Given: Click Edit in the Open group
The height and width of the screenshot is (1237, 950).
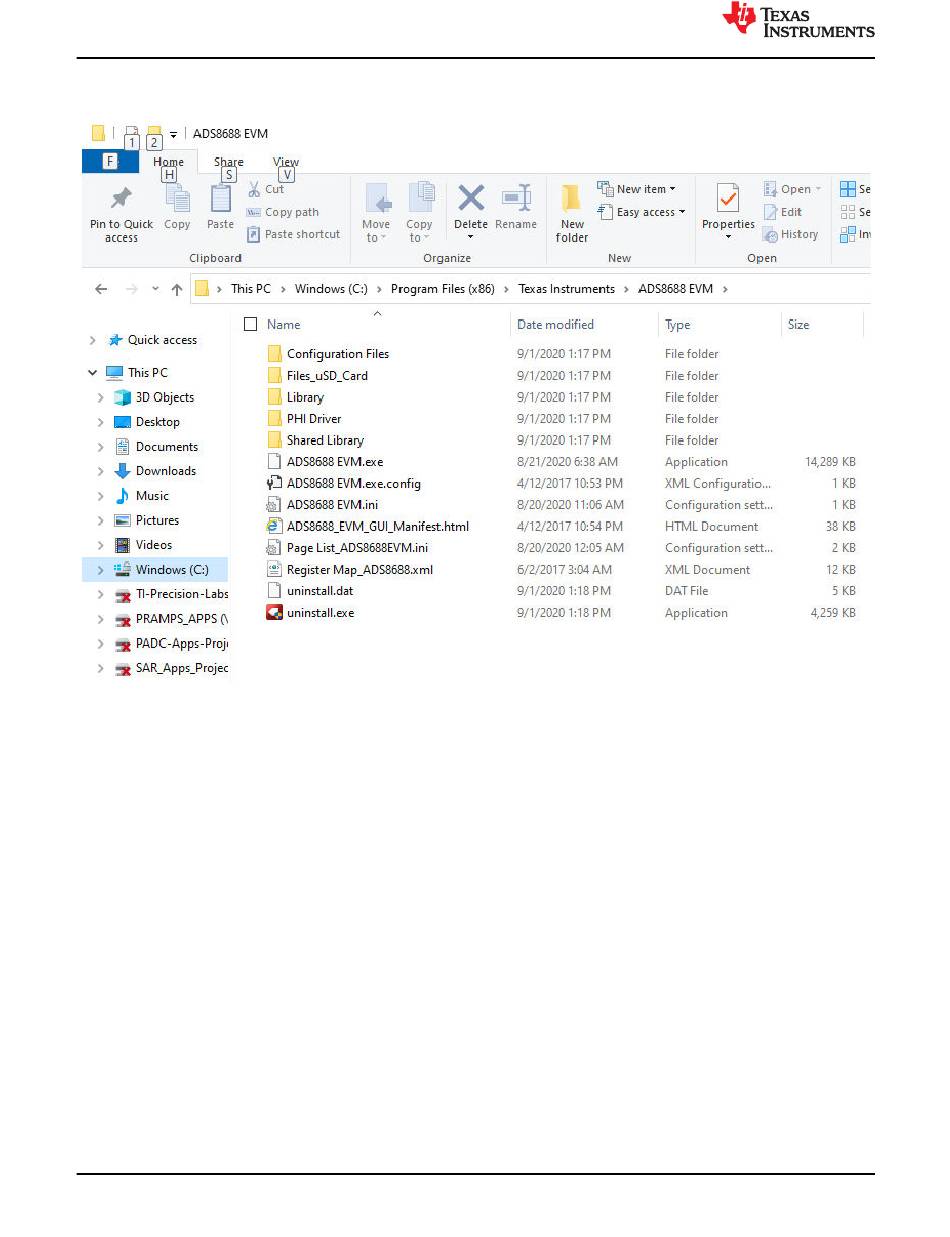Looking at the screenshot, I should tap(783, 212).
